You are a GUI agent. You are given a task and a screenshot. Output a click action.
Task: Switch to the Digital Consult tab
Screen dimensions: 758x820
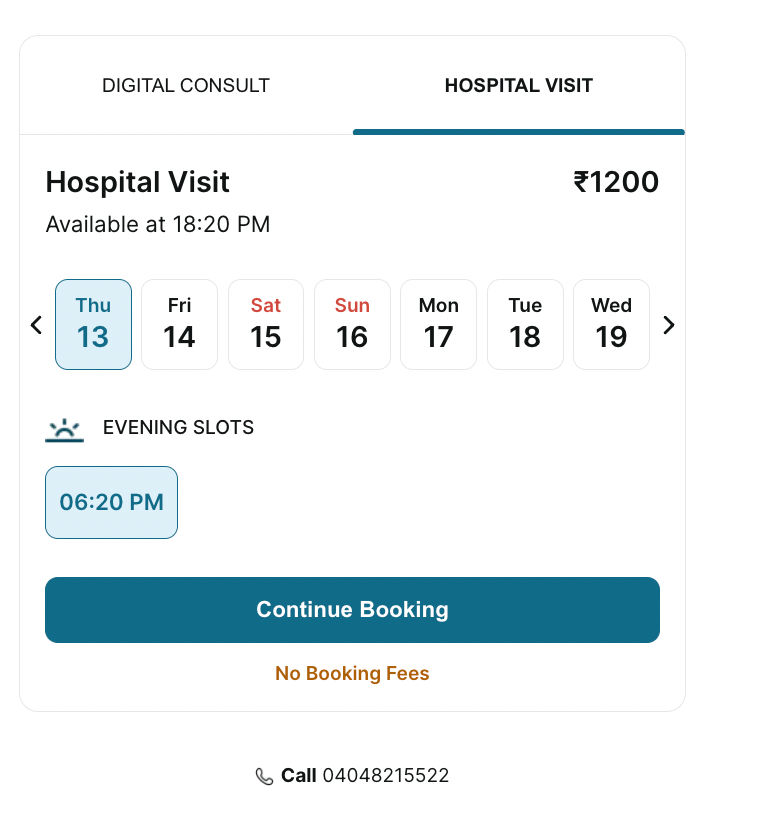click(x=186, y=86)
